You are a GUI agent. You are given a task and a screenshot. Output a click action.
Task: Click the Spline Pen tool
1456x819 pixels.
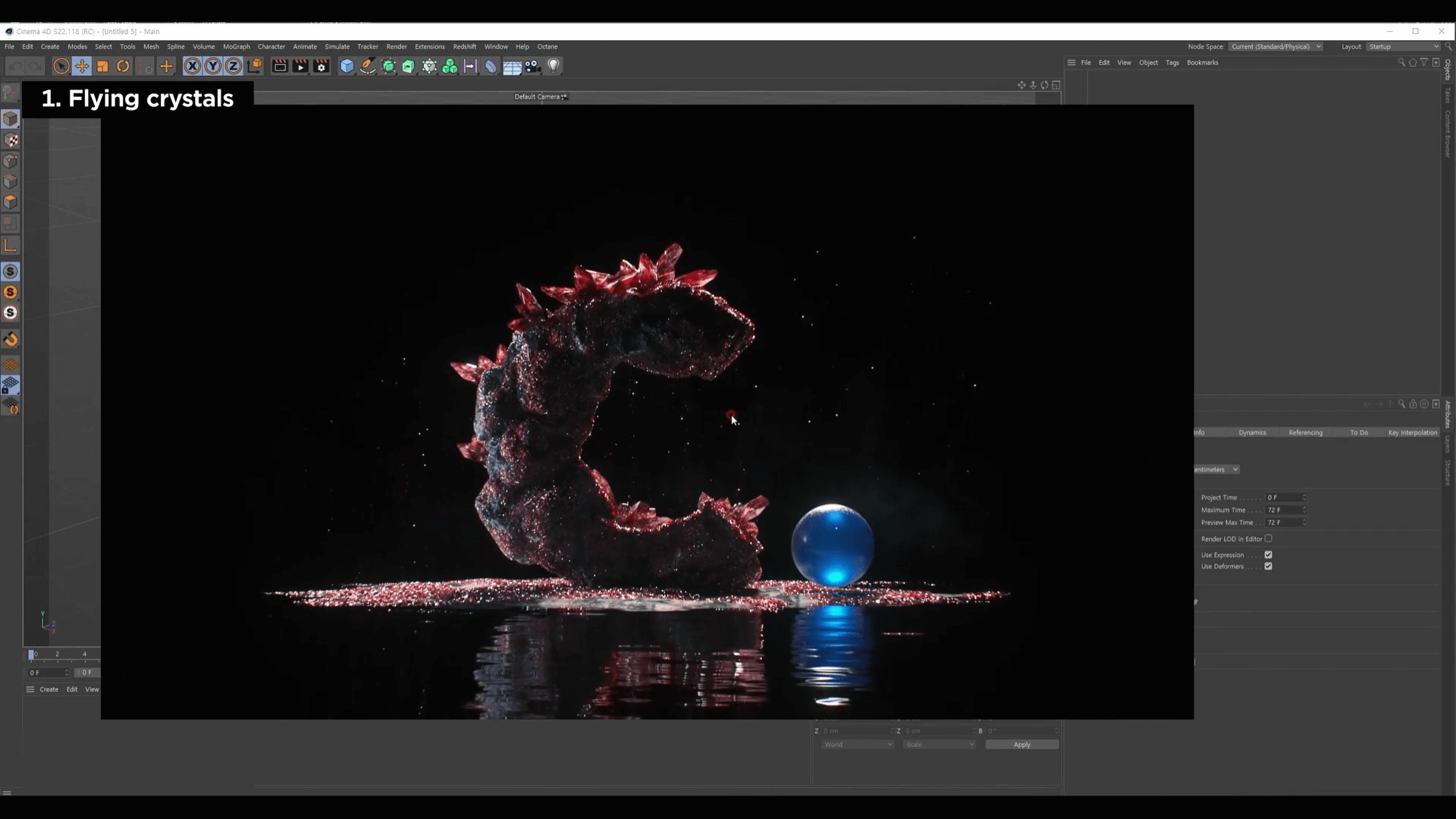(368, 67)
